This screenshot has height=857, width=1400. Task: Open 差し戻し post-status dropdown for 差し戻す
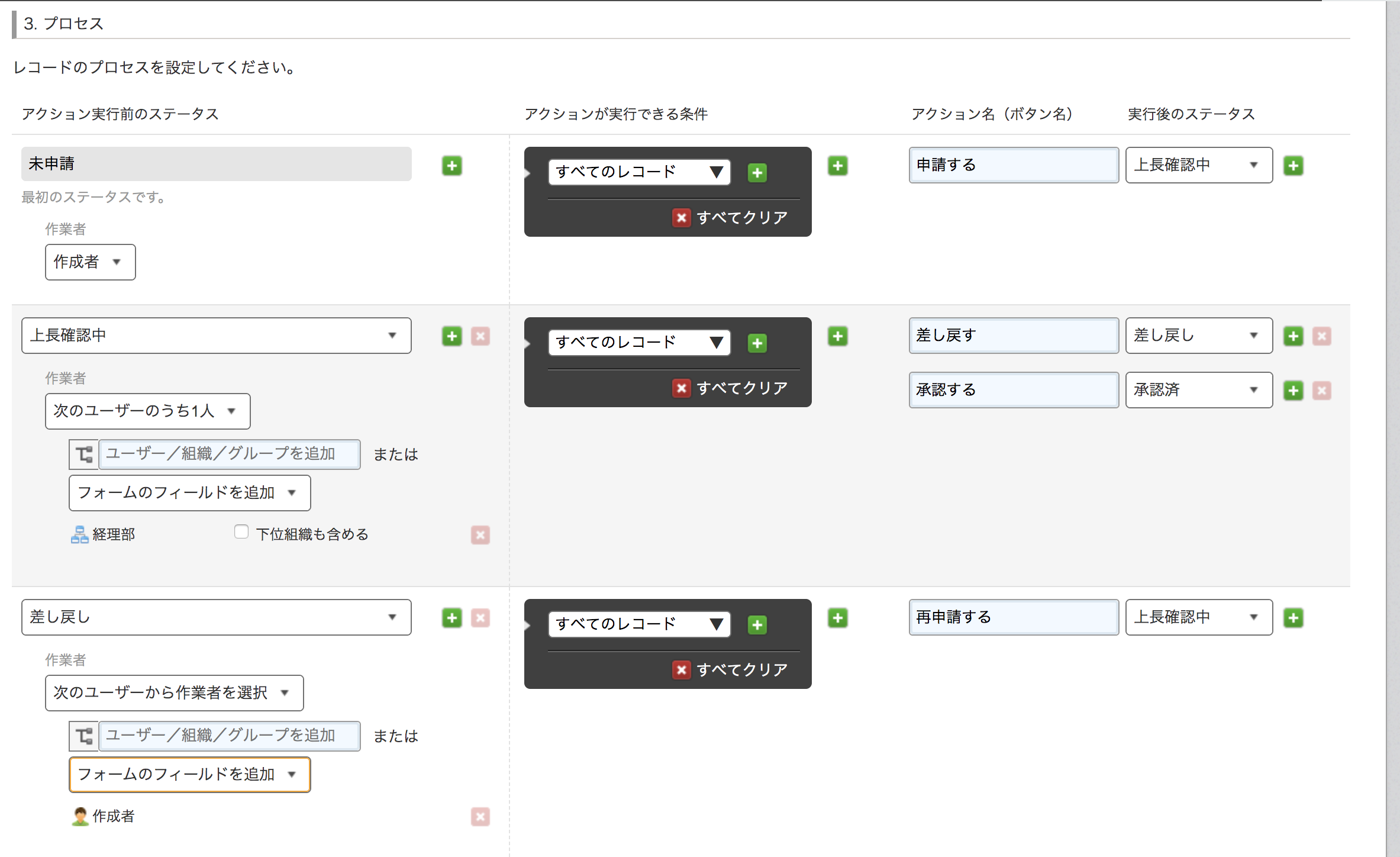click(1199, 336)
